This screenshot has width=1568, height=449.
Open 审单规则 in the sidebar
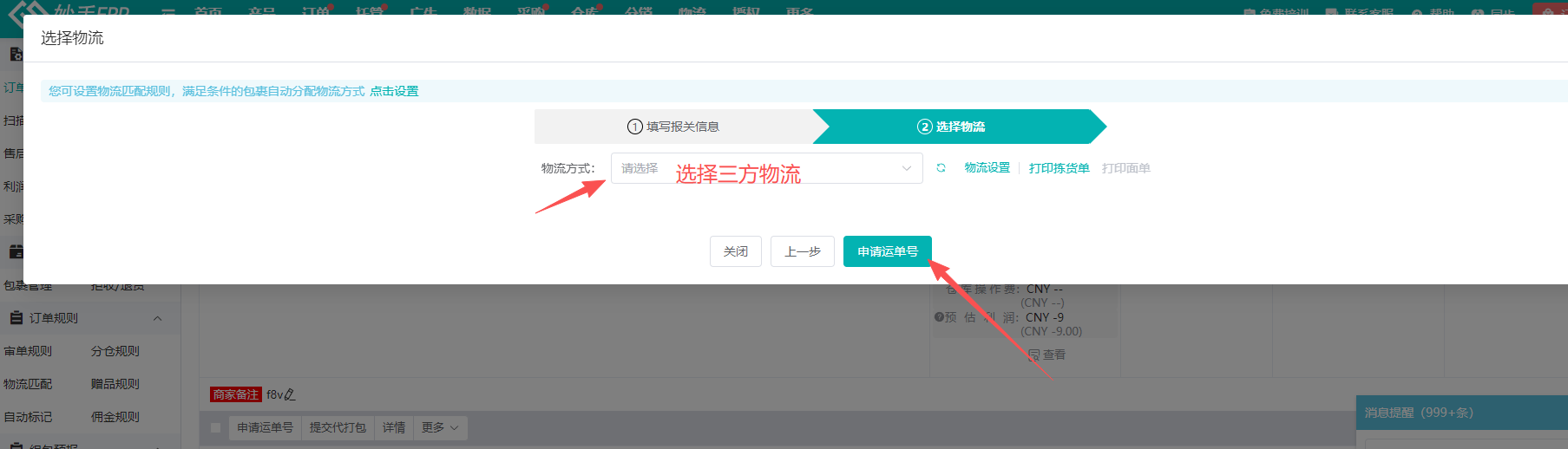click(28, 351)
